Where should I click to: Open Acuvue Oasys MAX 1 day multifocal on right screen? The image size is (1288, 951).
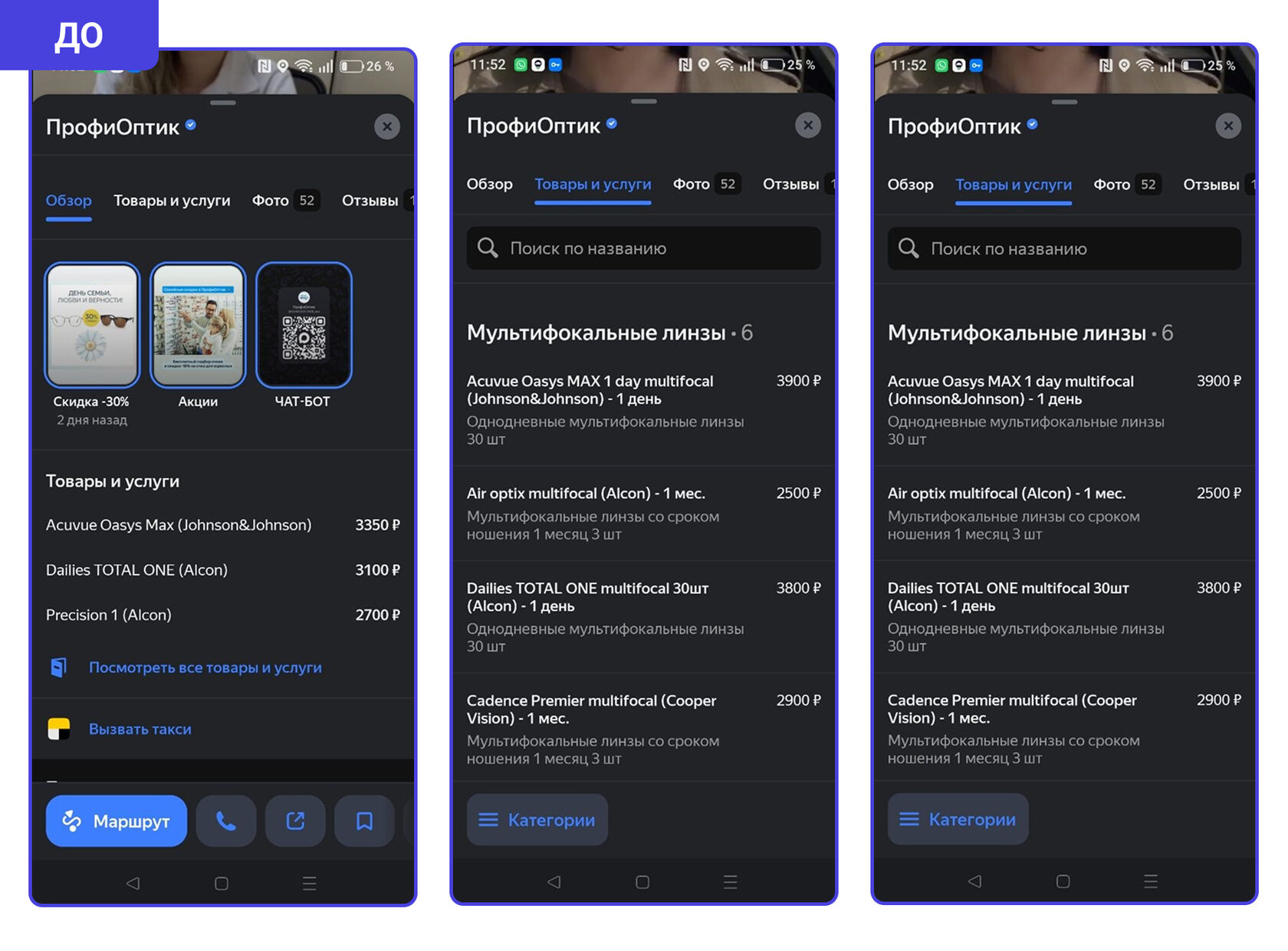pos(1064,409)
